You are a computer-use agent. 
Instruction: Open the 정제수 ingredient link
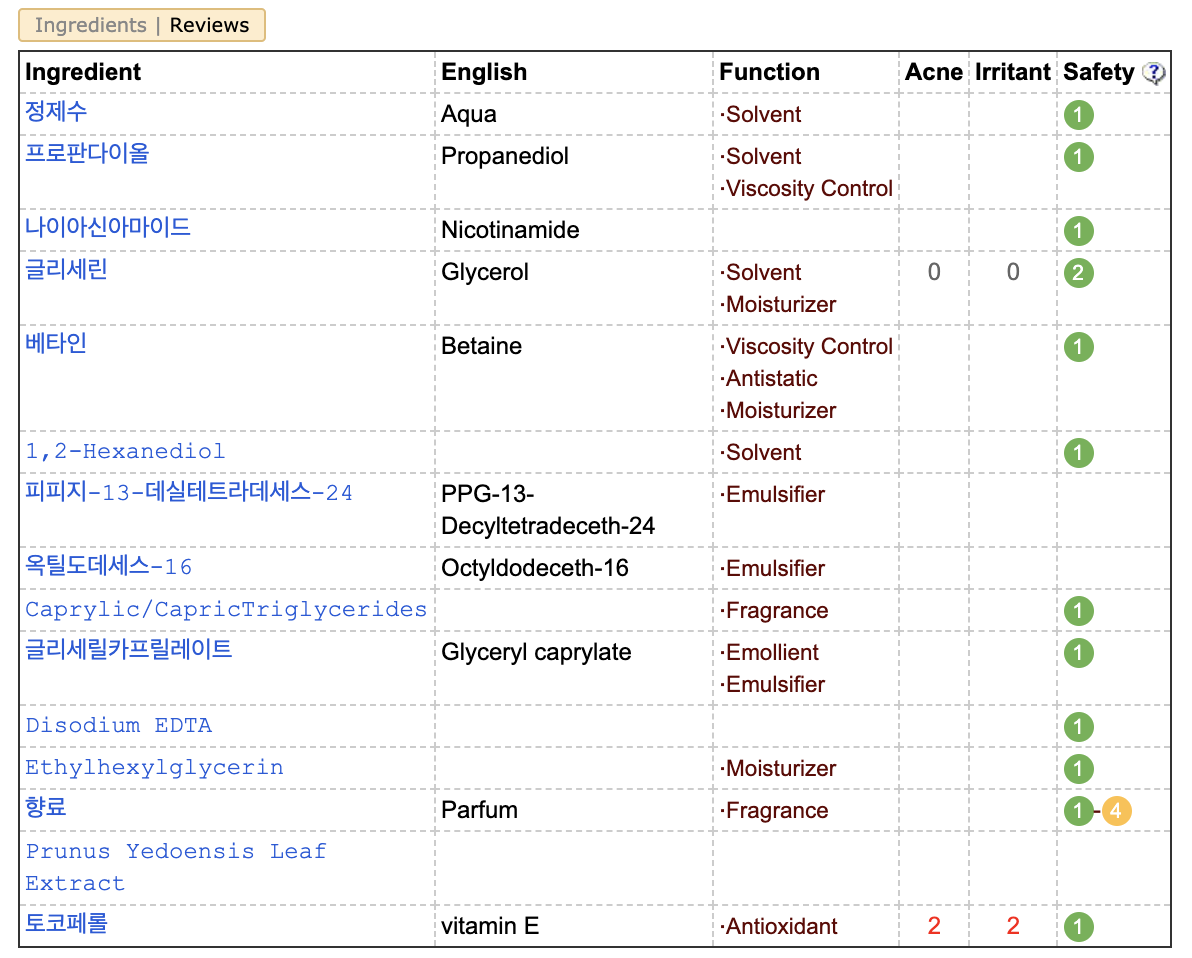point(56,111)
